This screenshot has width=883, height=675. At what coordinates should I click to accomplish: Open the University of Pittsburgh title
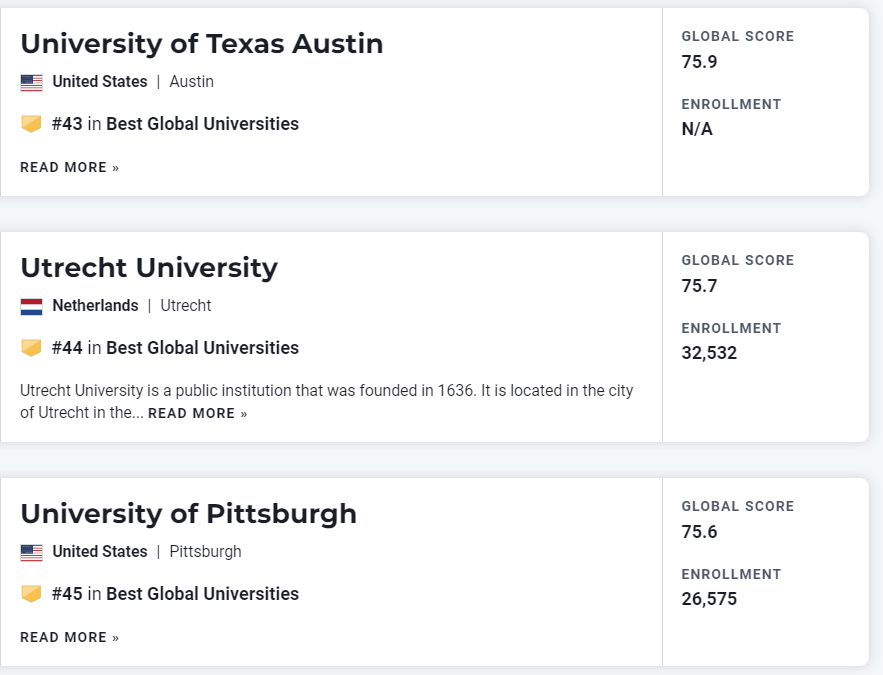click(188, 514)
